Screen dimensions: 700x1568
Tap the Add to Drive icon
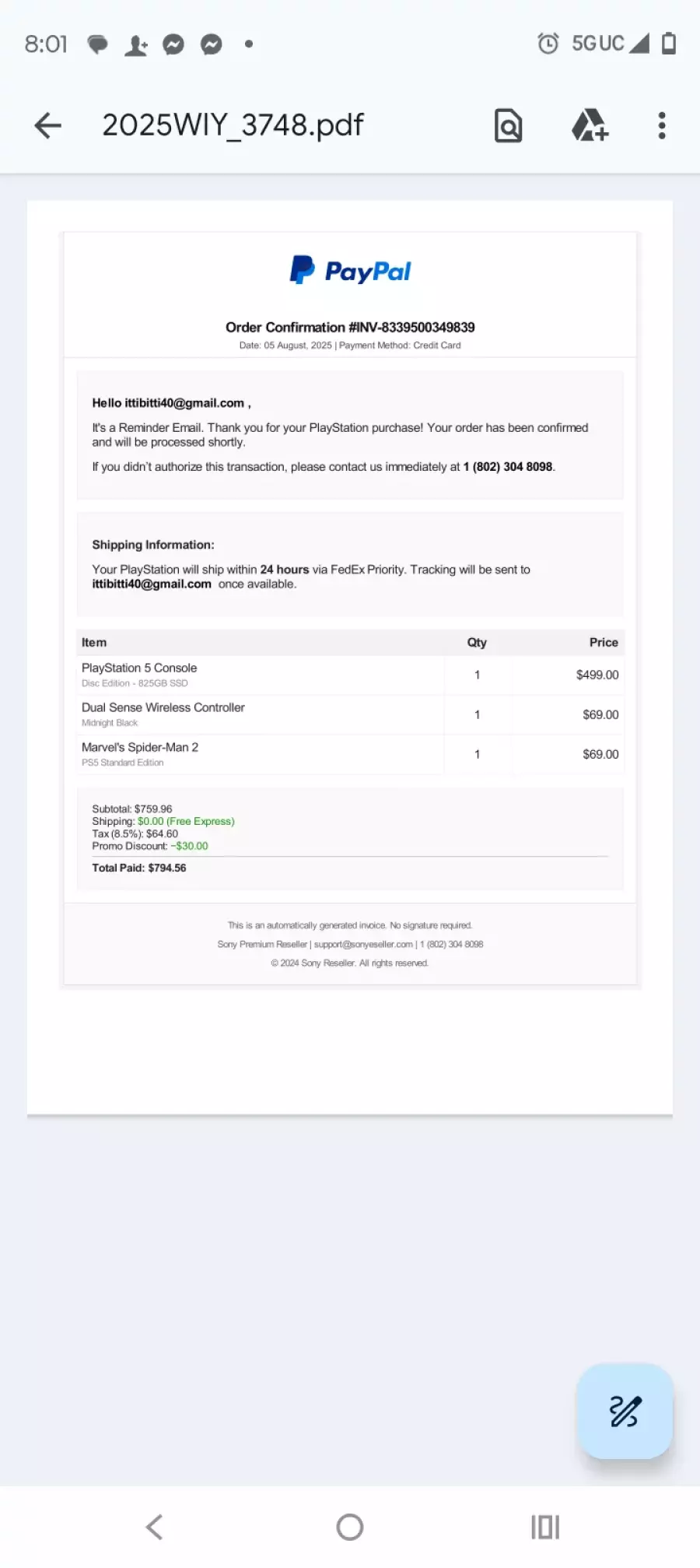(x=590, y=125)
